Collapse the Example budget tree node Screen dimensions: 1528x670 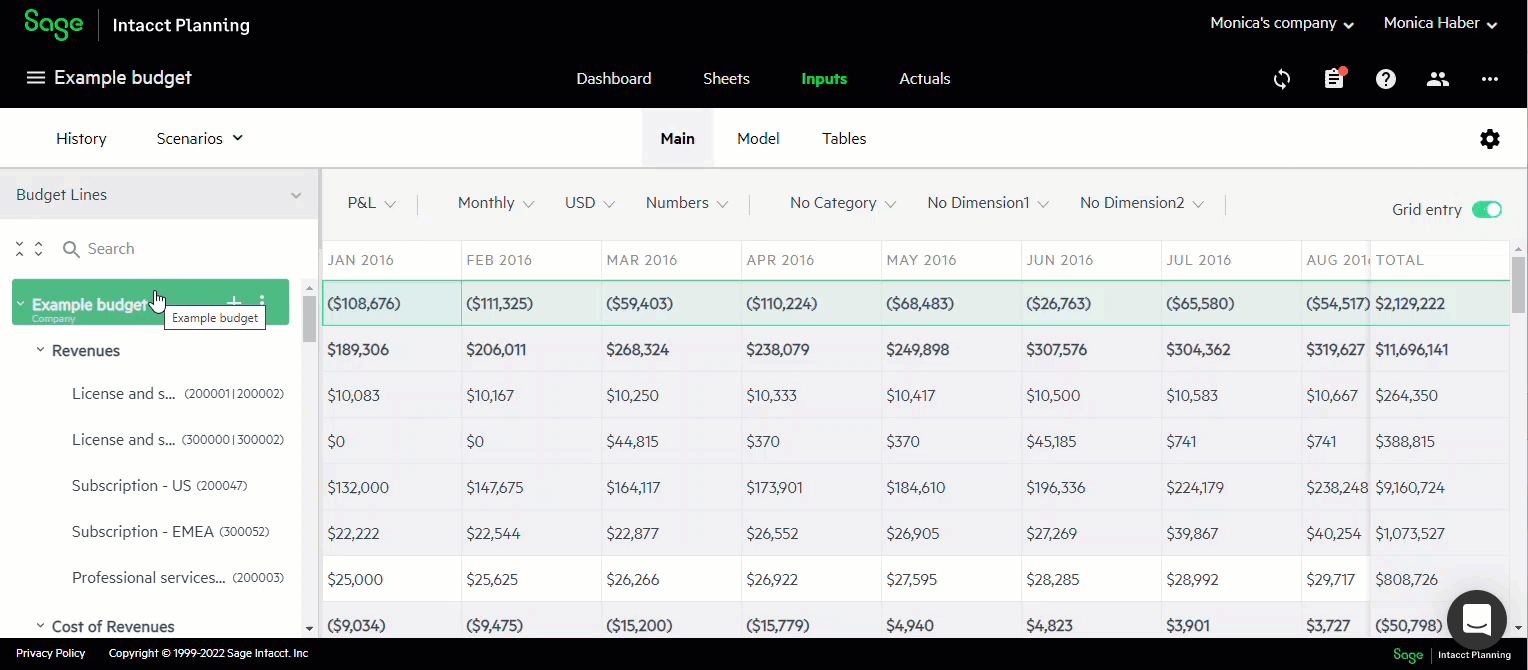(21, 303)
